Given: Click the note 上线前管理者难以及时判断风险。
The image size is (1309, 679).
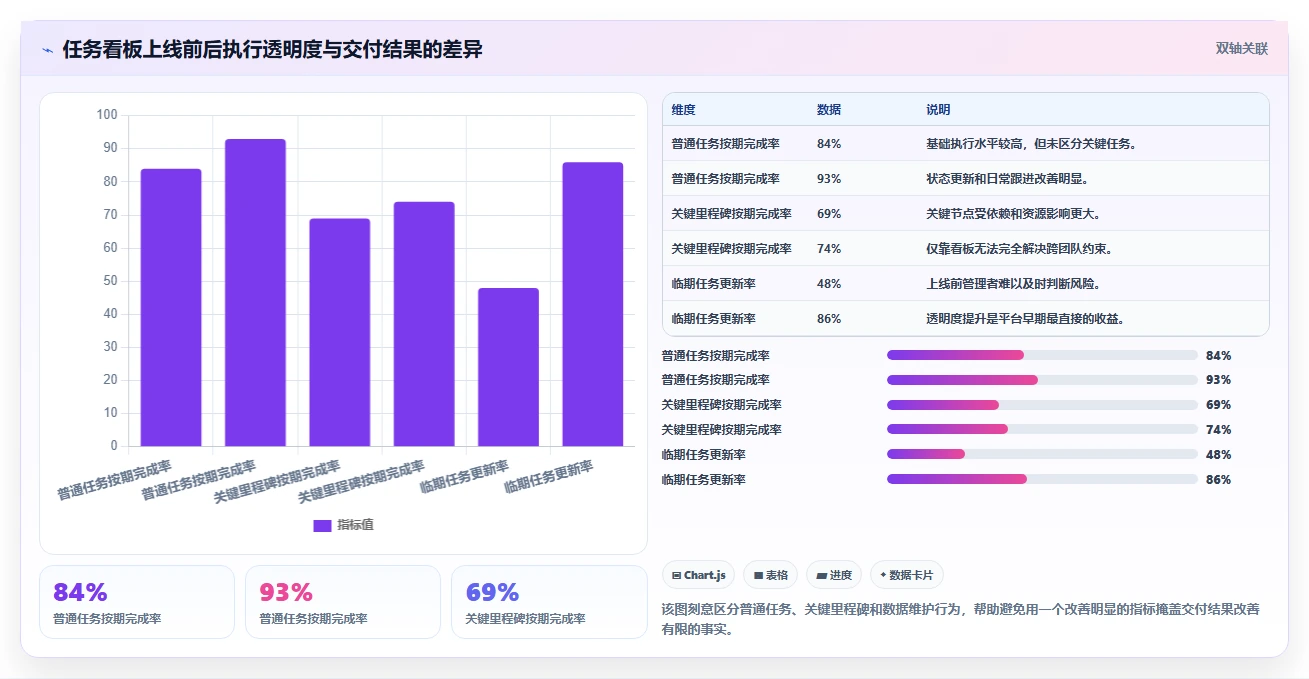Looking at the screenshot, I should (x=1014, y=284).
